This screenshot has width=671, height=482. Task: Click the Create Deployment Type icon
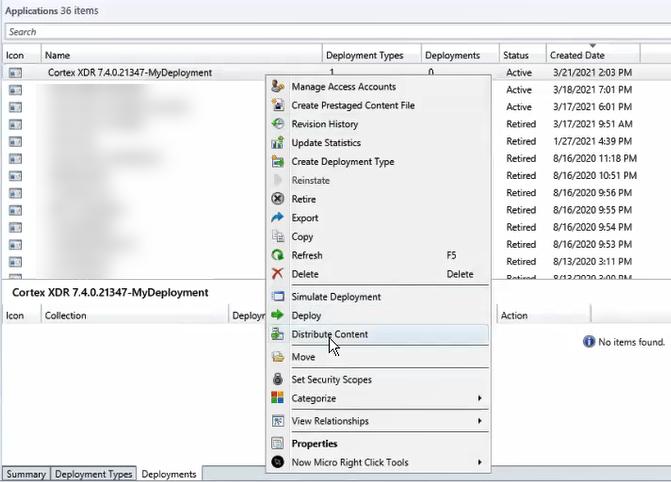277,161
